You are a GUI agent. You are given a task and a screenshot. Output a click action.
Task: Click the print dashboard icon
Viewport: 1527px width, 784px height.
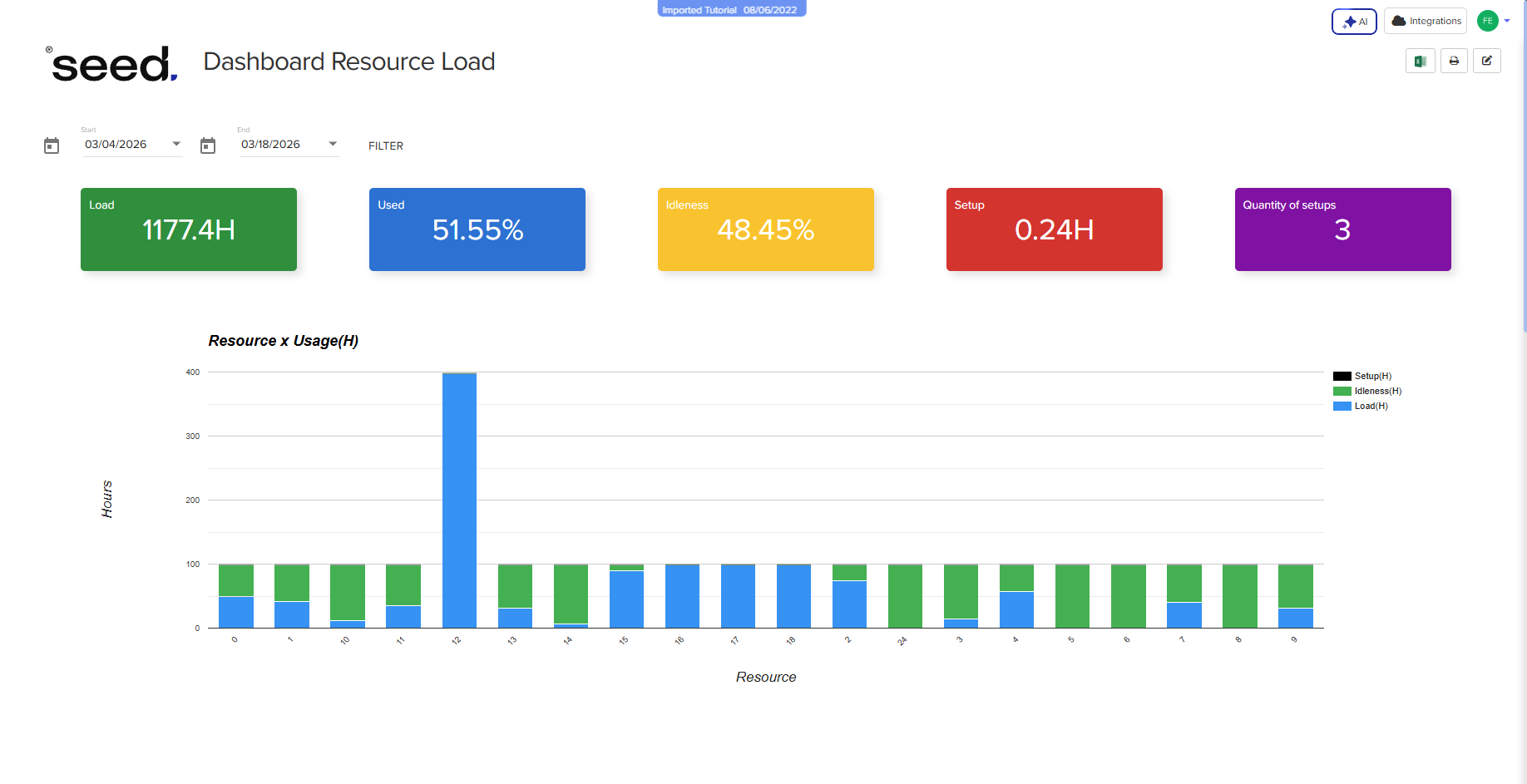click(x=1454, y=62)
